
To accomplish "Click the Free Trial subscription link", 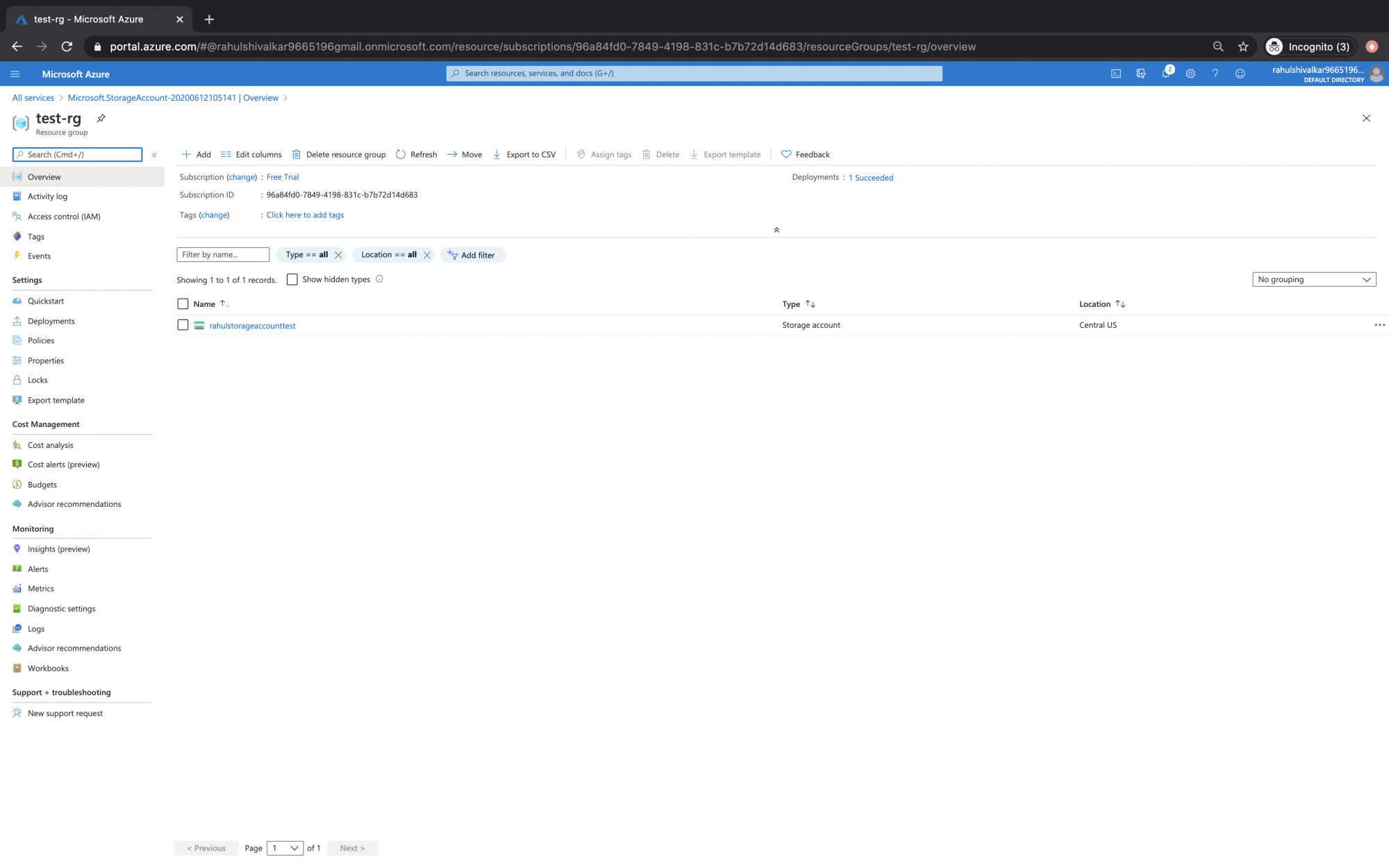I will click(282, 177).
